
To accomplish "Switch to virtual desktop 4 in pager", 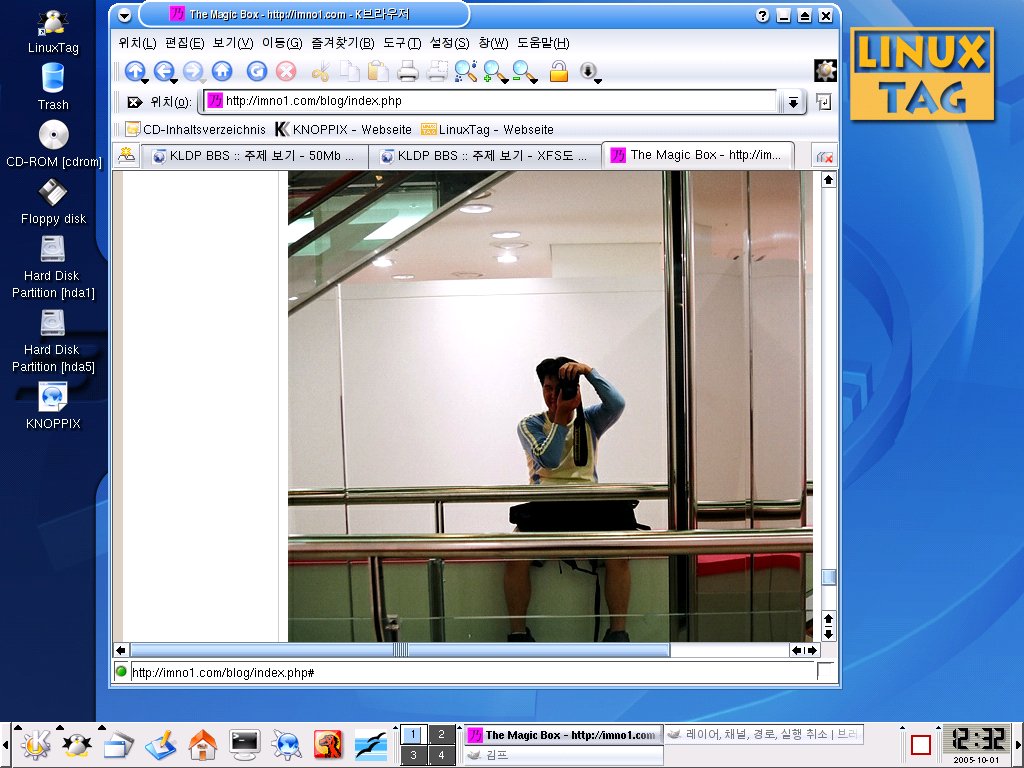I will [441, 755].
